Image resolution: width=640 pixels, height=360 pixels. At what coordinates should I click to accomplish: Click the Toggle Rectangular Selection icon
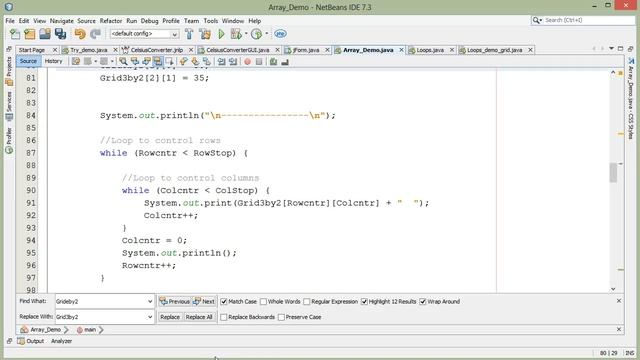pyautogui.click(x=169, y=62)
